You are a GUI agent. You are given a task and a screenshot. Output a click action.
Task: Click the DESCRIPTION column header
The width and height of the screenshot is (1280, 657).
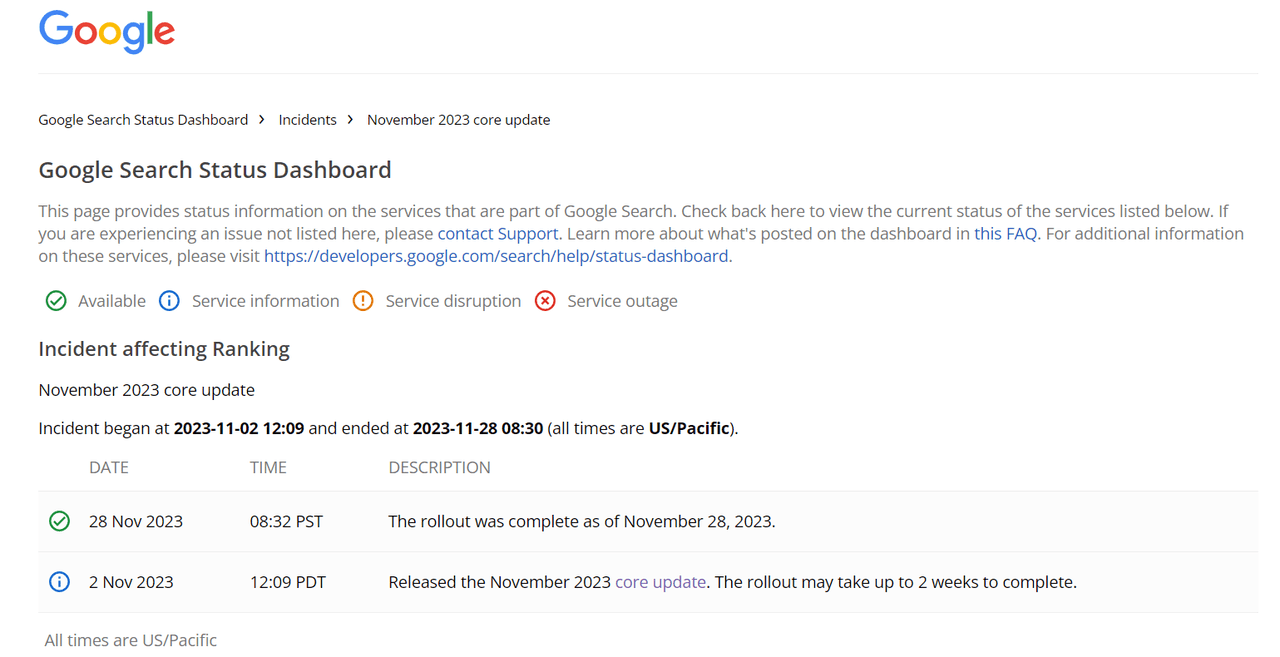440,467
